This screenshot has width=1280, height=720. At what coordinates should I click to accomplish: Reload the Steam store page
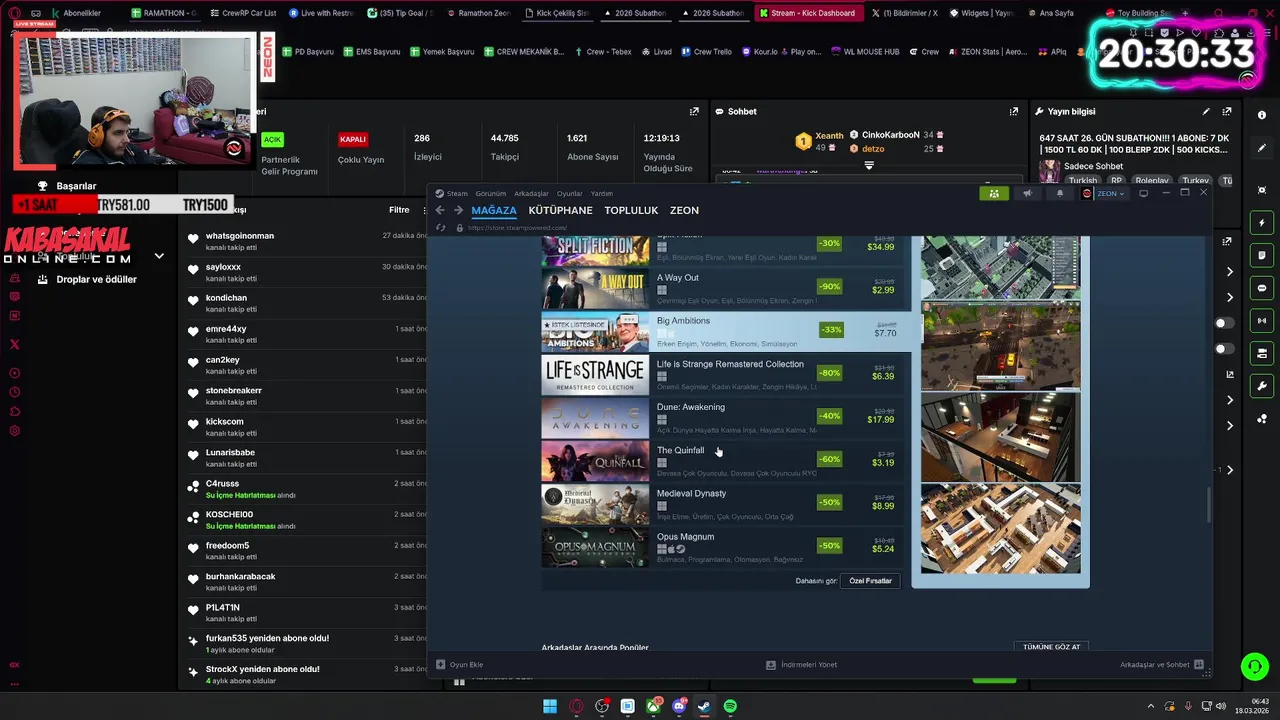tap(441, 227)
